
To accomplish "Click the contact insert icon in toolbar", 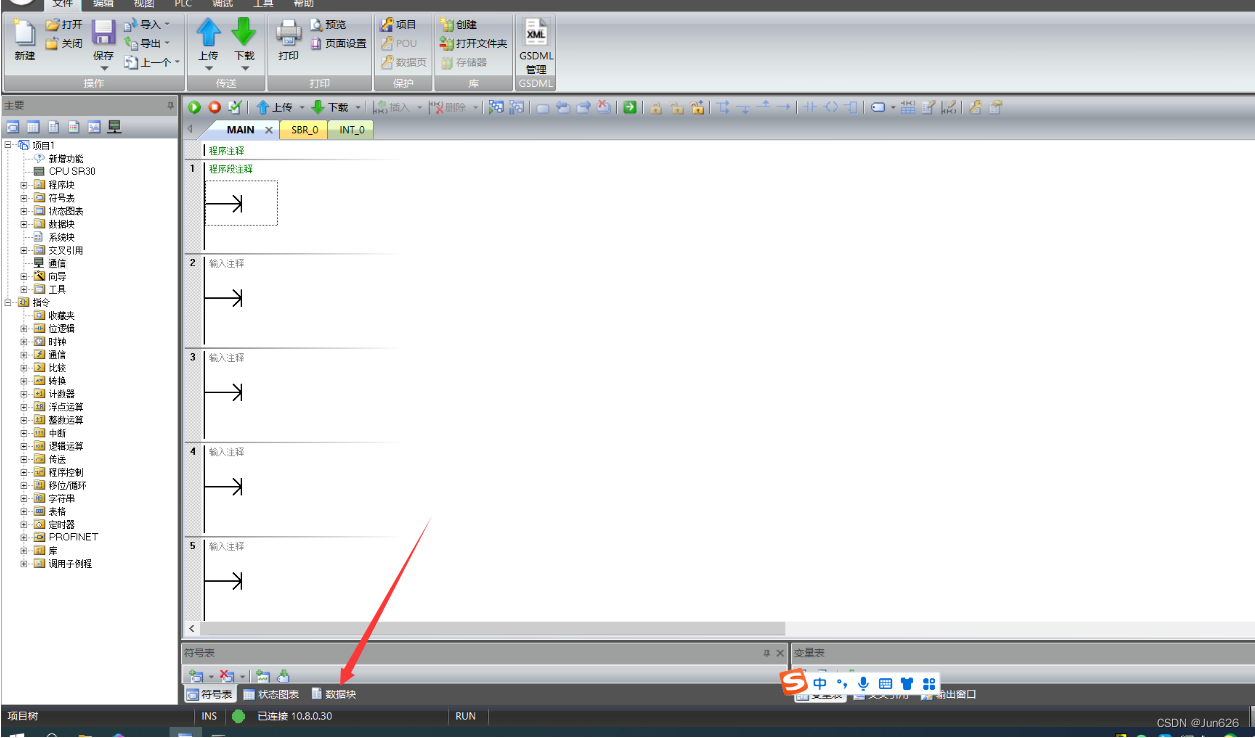I will point(810,107).
